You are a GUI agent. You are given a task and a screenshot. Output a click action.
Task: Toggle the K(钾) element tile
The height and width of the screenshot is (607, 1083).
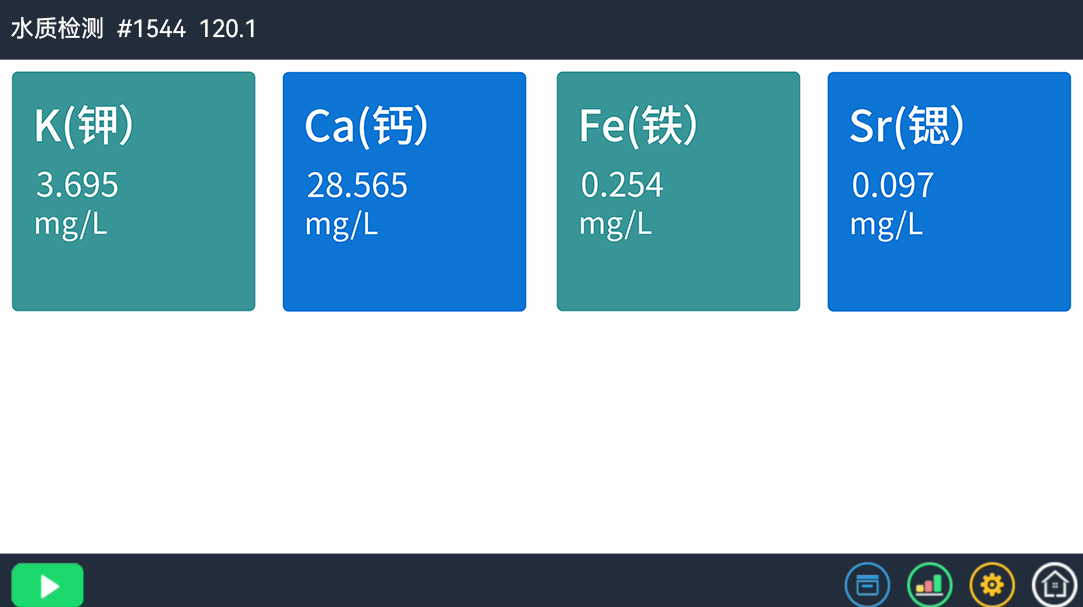click(x=132, y=190)
